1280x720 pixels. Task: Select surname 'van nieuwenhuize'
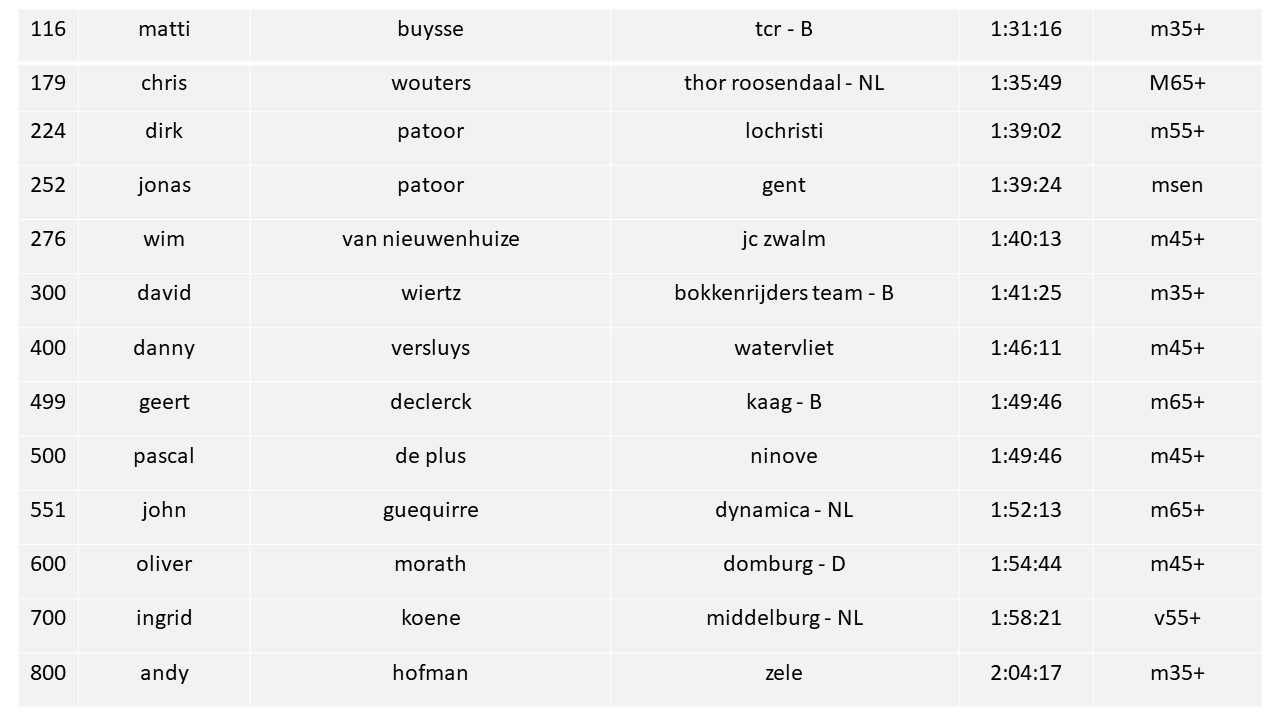[431, 239]
